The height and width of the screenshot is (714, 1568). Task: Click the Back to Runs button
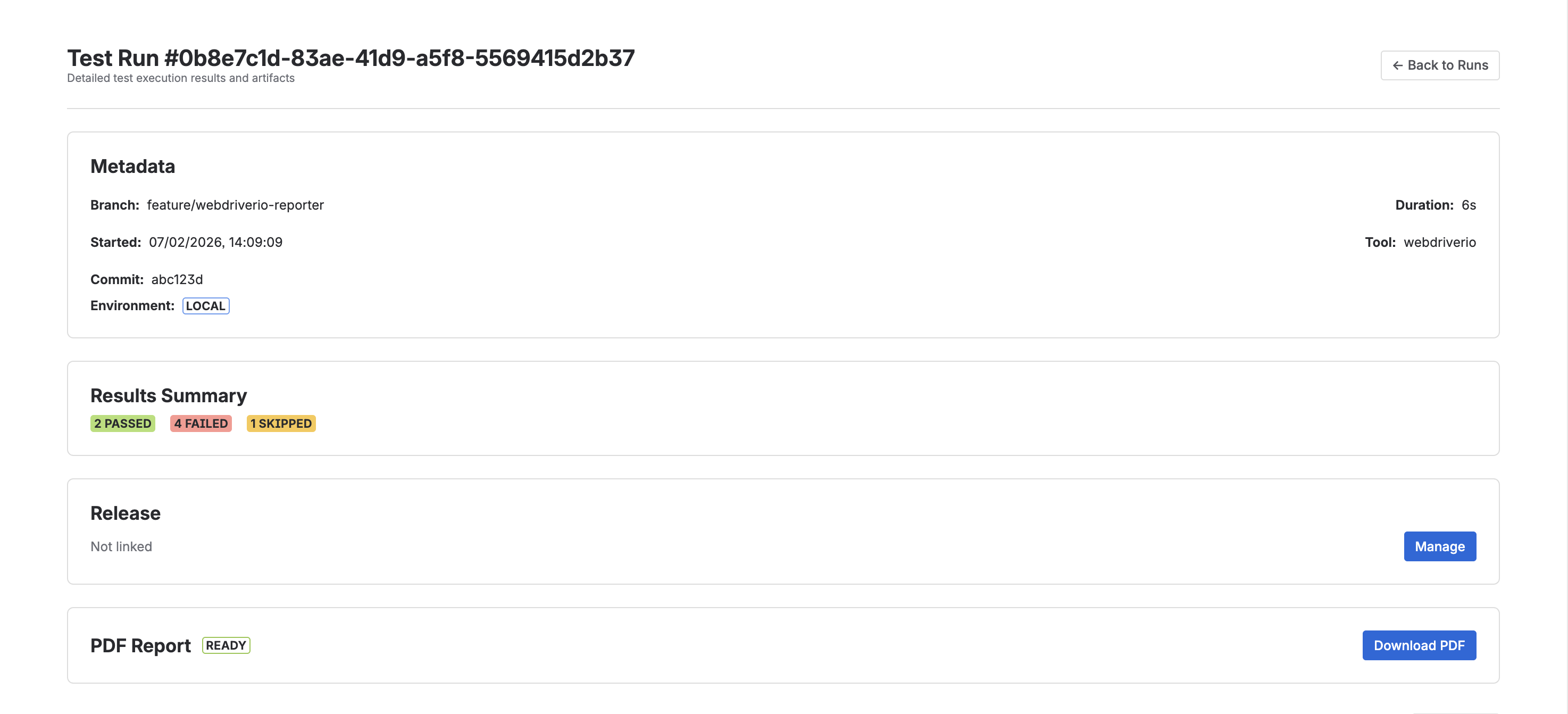[x=1440, y=64]
